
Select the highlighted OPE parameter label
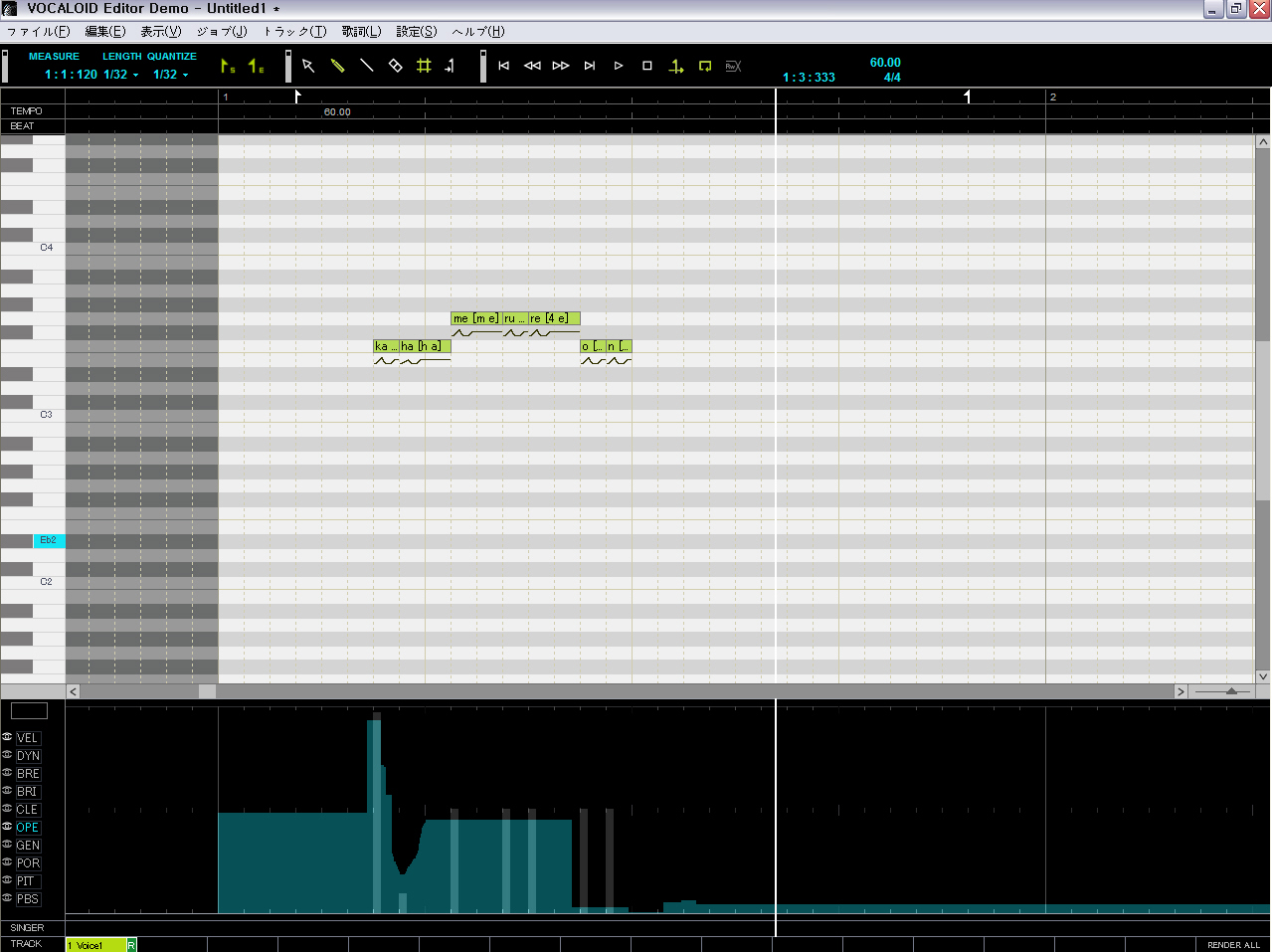pos(28,828)
